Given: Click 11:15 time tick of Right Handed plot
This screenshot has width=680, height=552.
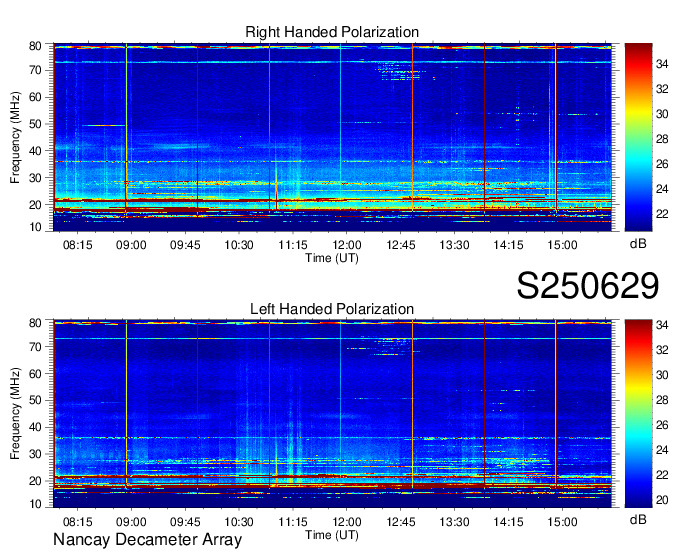Looking at the screenshot, I should 293,245.
